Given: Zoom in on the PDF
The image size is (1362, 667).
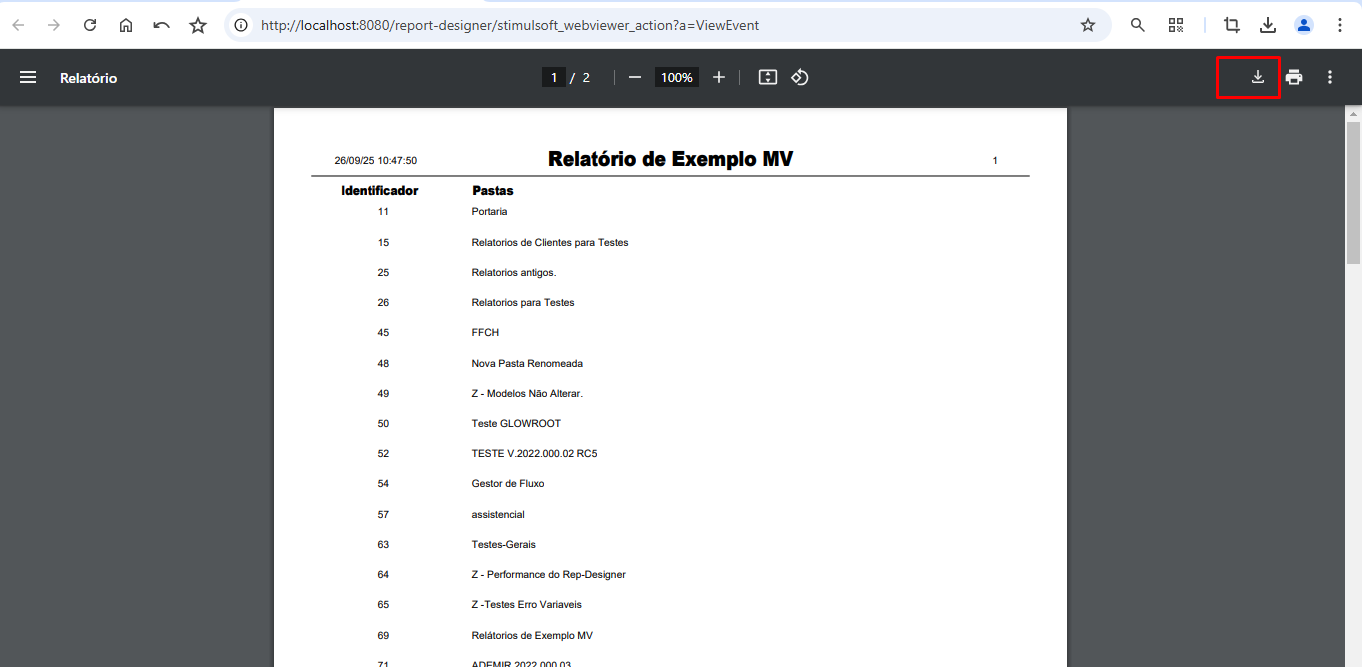Looking at the screenshot, I should tap(718, 77).
